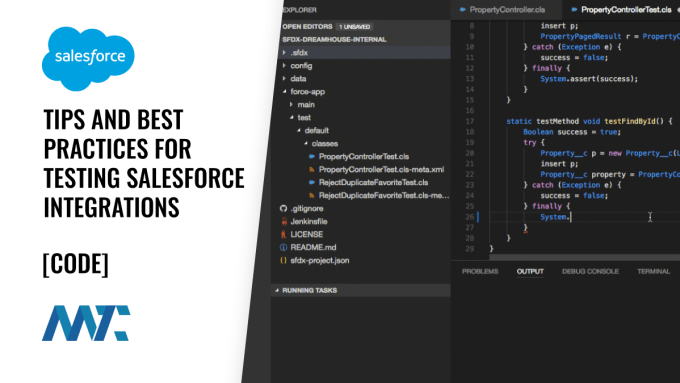Click the Salesforce cloud logo

[88, 59]
